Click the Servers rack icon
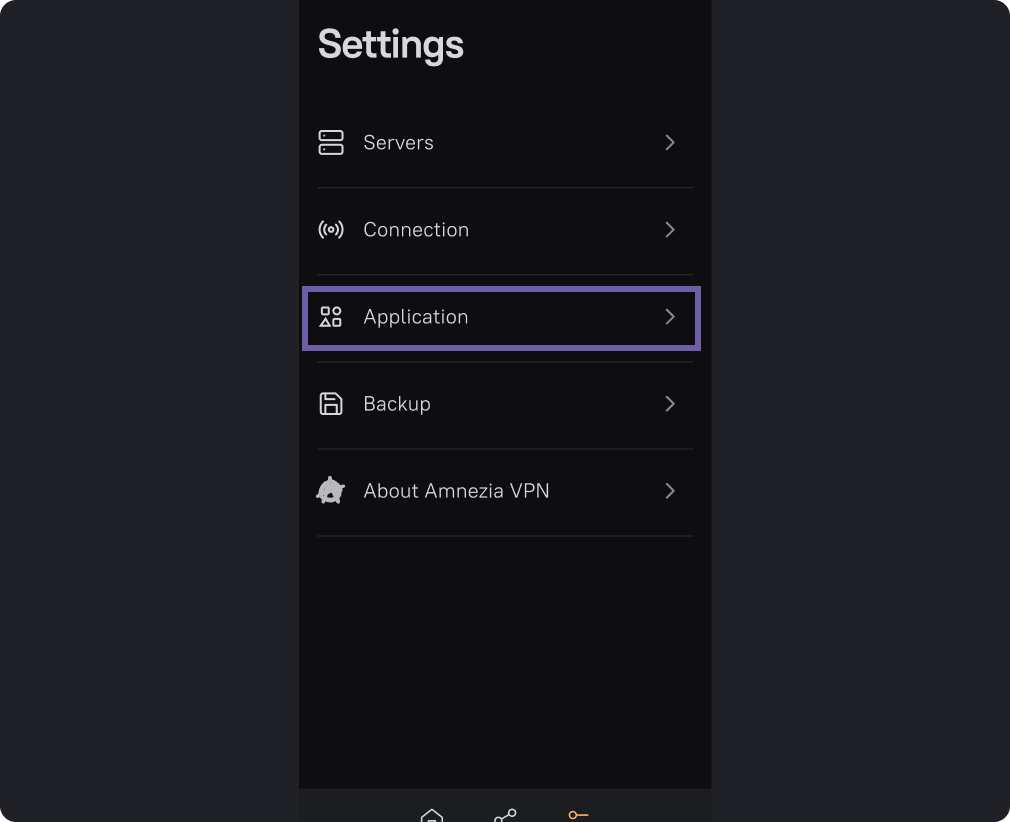The width and height of the screenshot is (1010, 822). click(331, 143)
